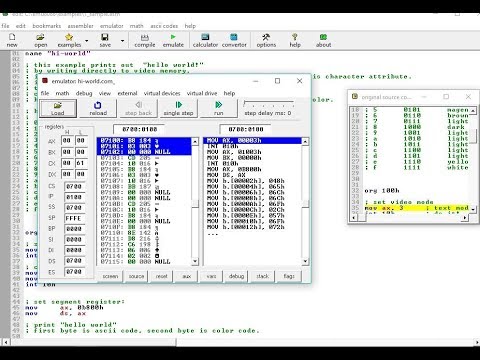Expand the save dropdown arrow
The width and height of the screenshot is (480, 360).
click(x=122, y=41)
